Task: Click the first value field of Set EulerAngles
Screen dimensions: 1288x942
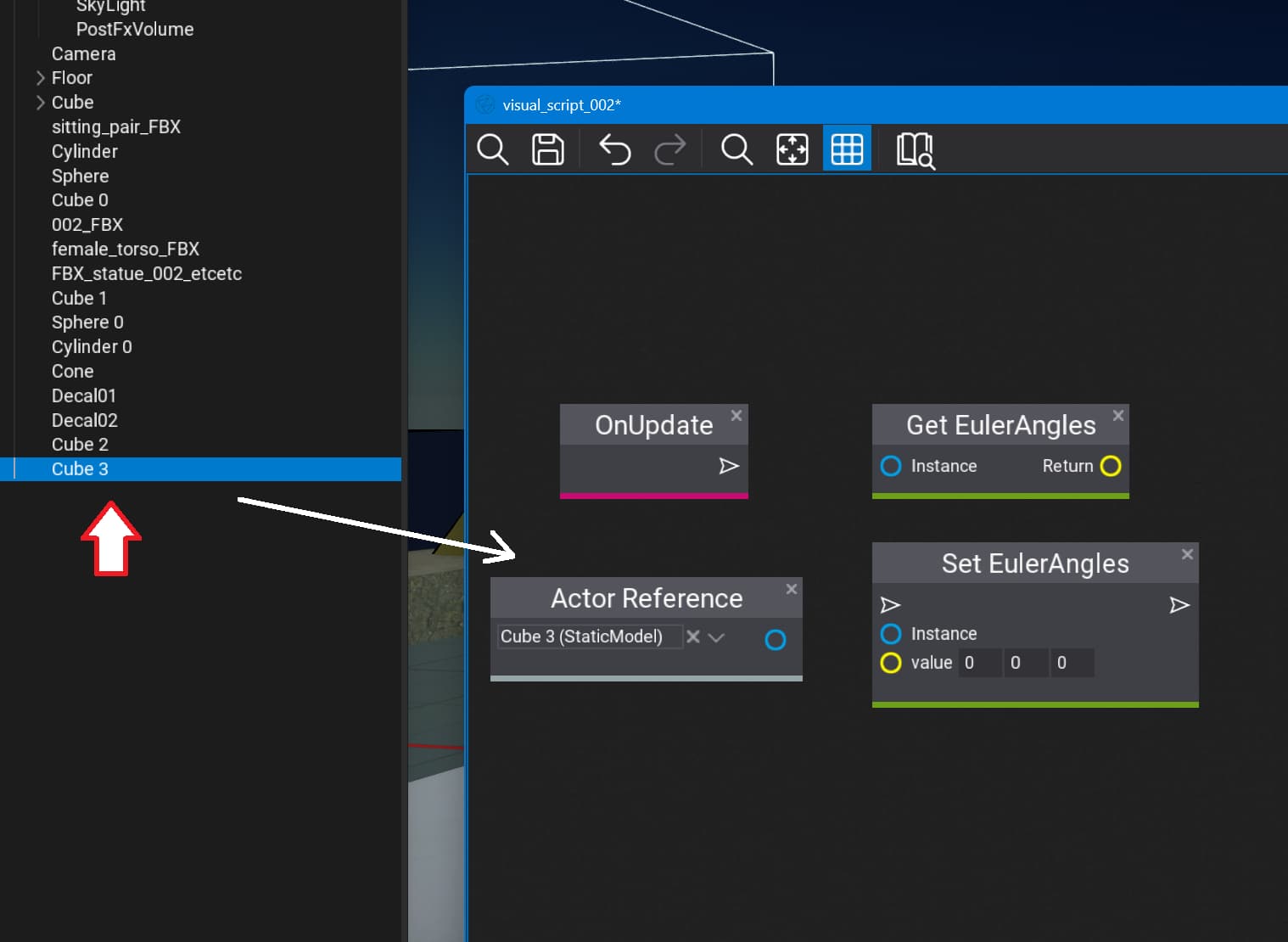Action: pyautogui.click(x=978, y=663)
